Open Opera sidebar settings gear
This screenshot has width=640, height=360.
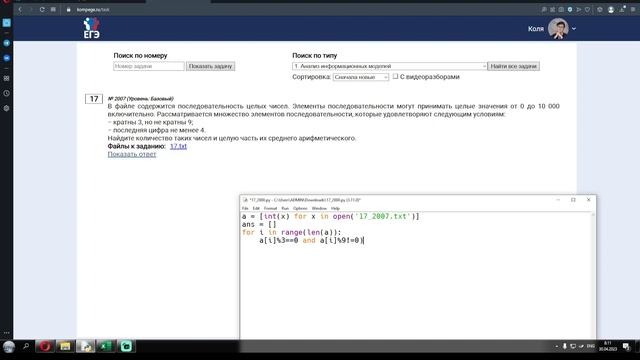pyautogui.click(x=7, y=108)
